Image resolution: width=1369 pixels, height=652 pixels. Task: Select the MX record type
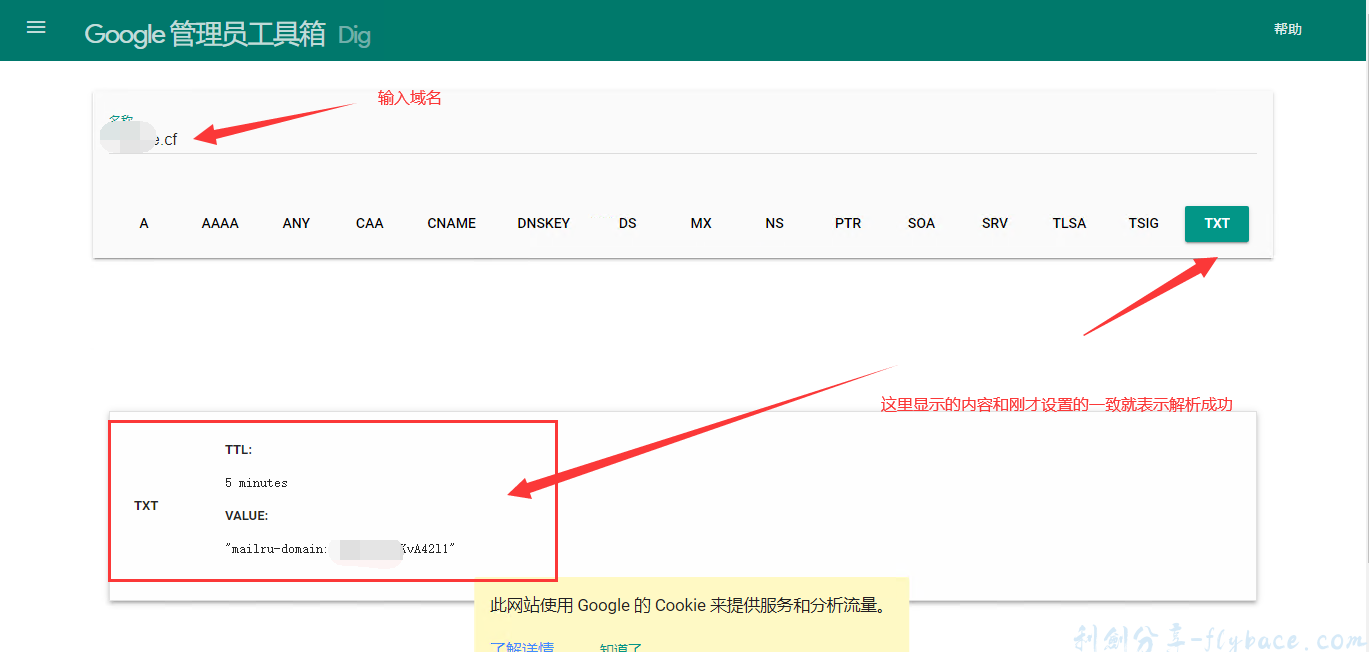[700, 223]
